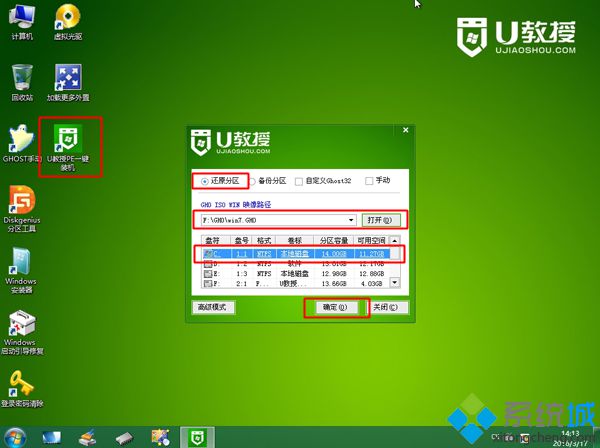Viewport: 600px width, 448px height.
Task: Open the 回收站 recycle bin icon
Action: [22, 82]
